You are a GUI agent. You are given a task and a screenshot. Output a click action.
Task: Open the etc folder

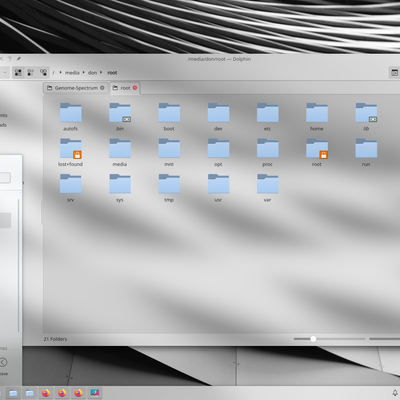tap(268, 117)
